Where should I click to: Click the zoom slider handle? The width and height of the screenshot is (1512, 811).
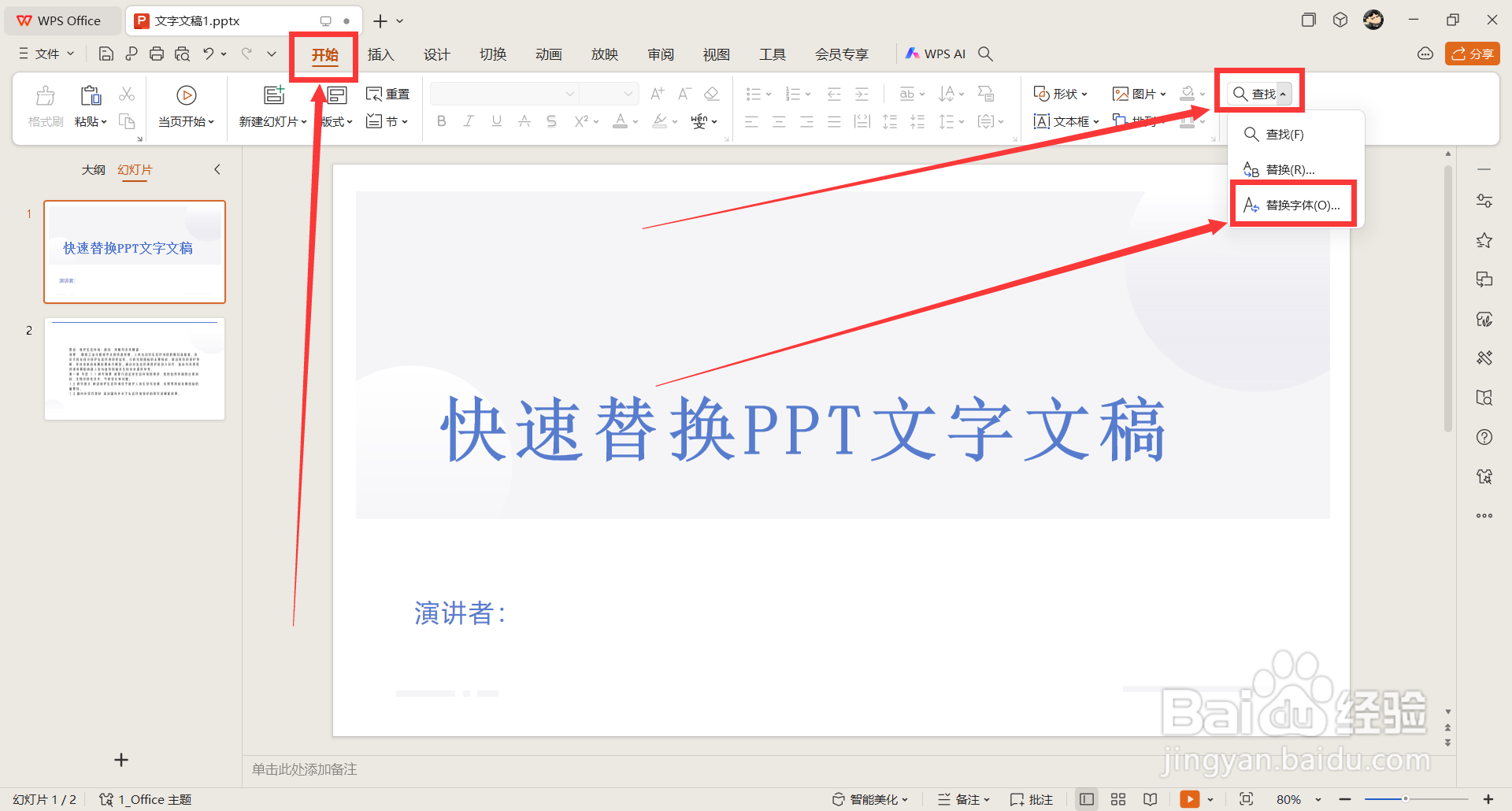click(1405, 799)
